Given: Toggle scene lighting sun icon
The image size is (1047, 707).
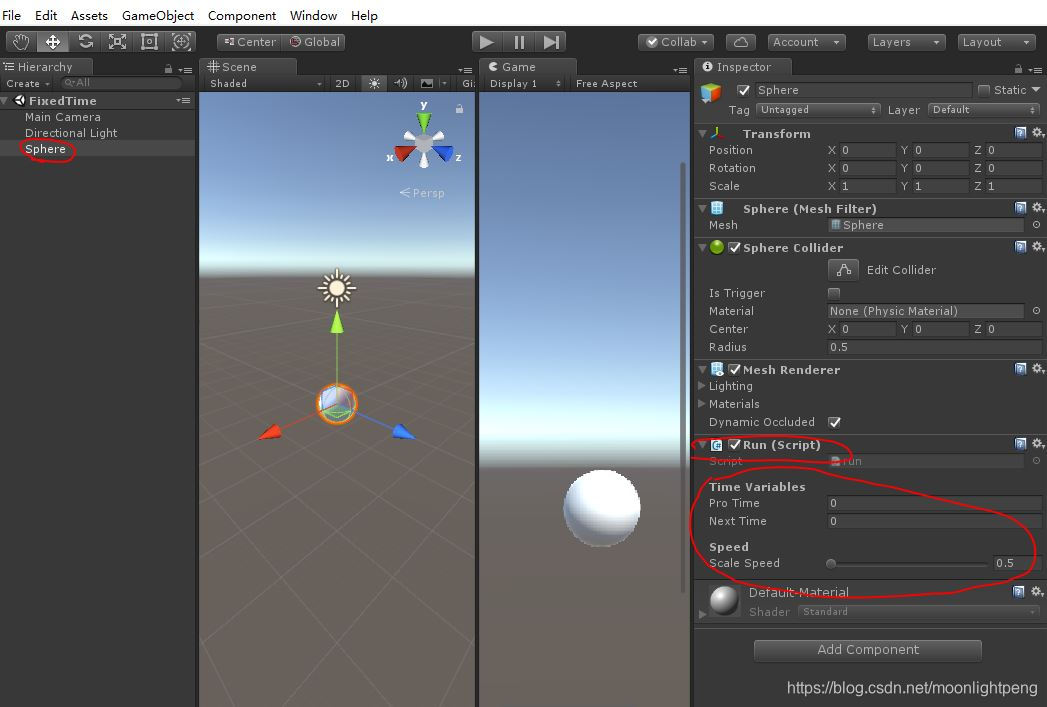Looking at the screenshot, I should click(x=374, y=83).
